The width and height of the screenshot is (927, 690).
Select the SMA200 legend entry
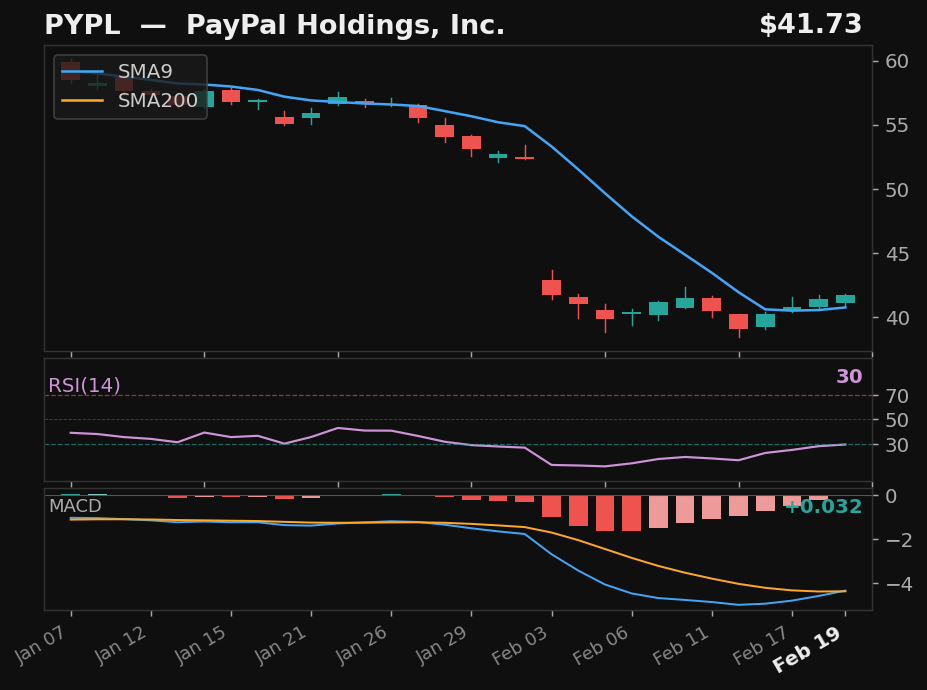coord(129,101)
